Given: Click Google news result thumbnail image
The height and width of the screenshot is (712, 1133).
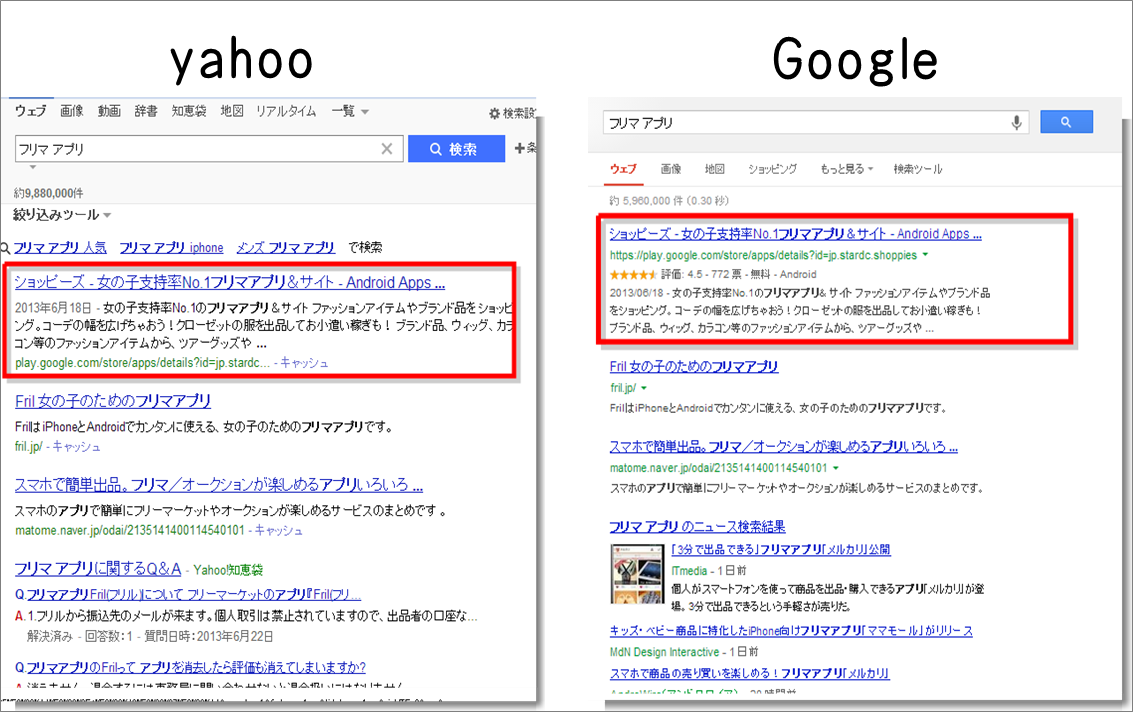Looking at the screenshot, I should pyautogui.click(x=637, y=574).
